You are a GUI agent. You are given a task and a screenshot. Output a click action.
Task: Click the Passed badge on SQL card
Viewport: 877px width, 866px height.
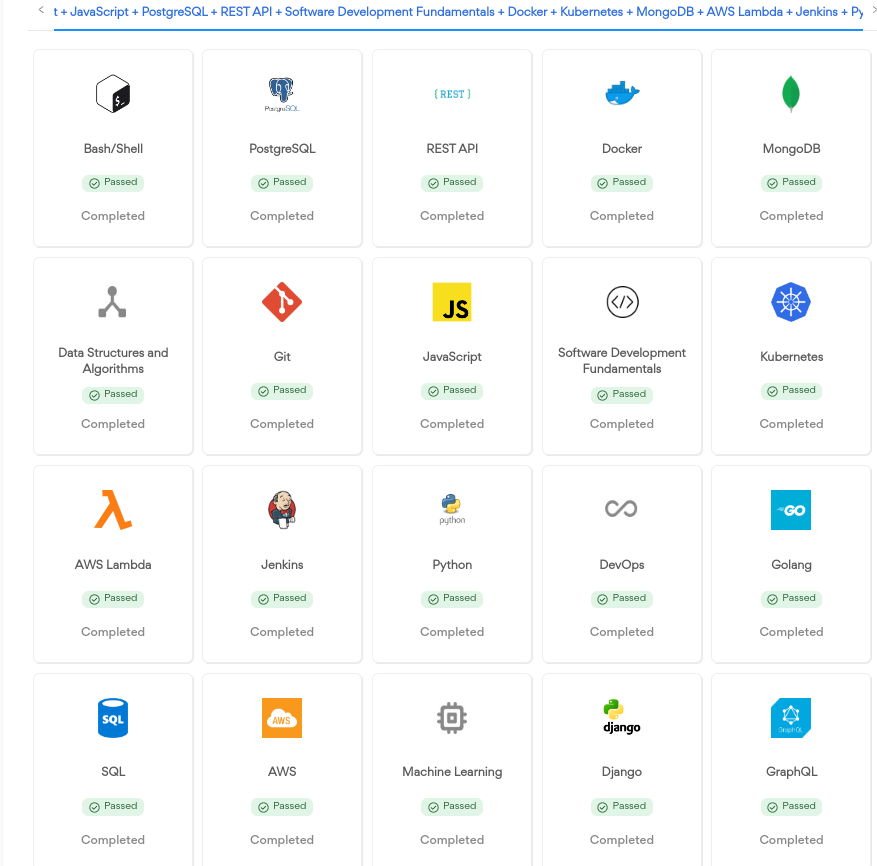(113, 807)
